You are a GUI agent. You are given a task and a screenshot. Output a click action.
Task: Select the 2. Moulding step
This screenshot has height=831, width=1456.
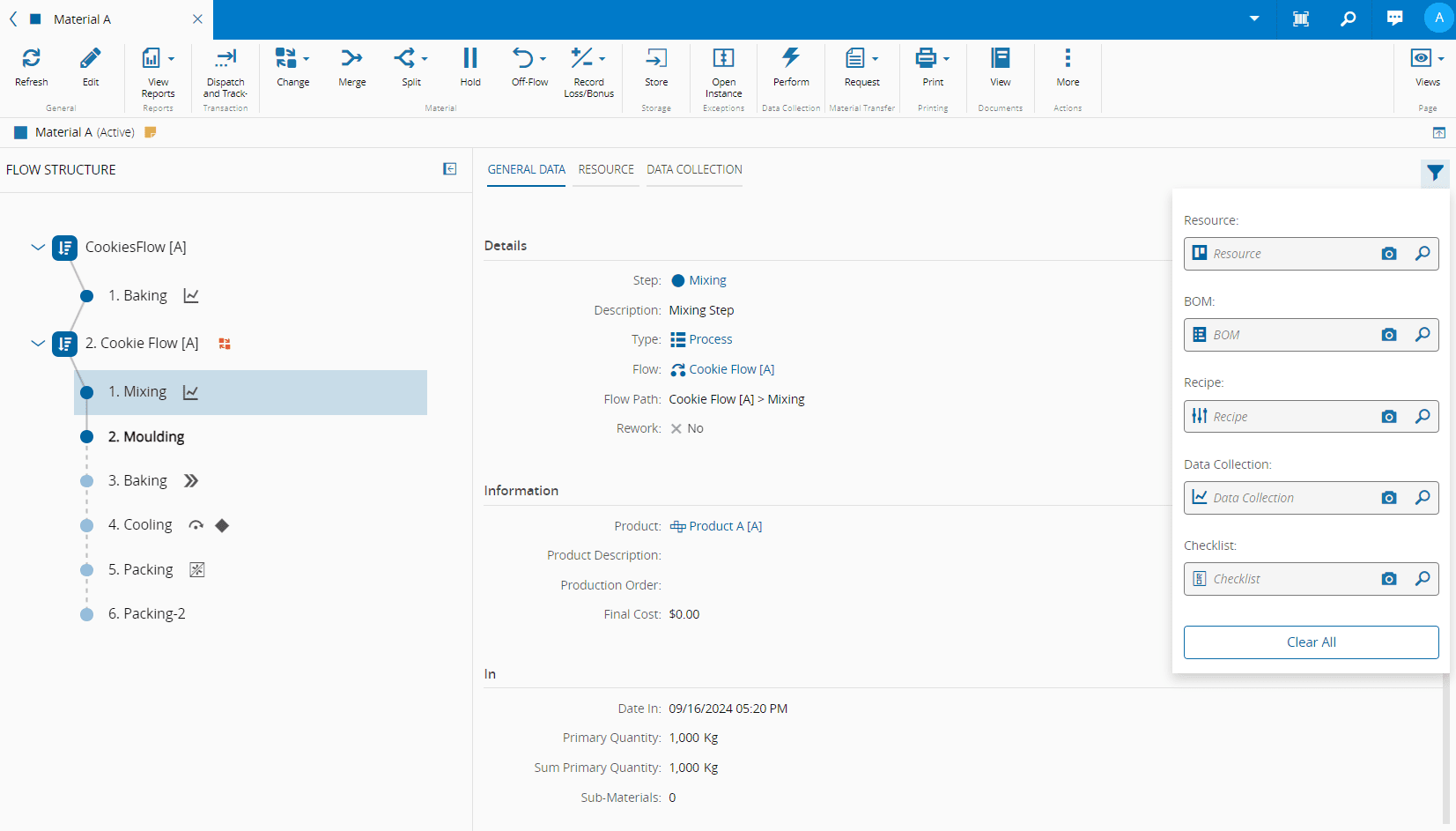146,437
